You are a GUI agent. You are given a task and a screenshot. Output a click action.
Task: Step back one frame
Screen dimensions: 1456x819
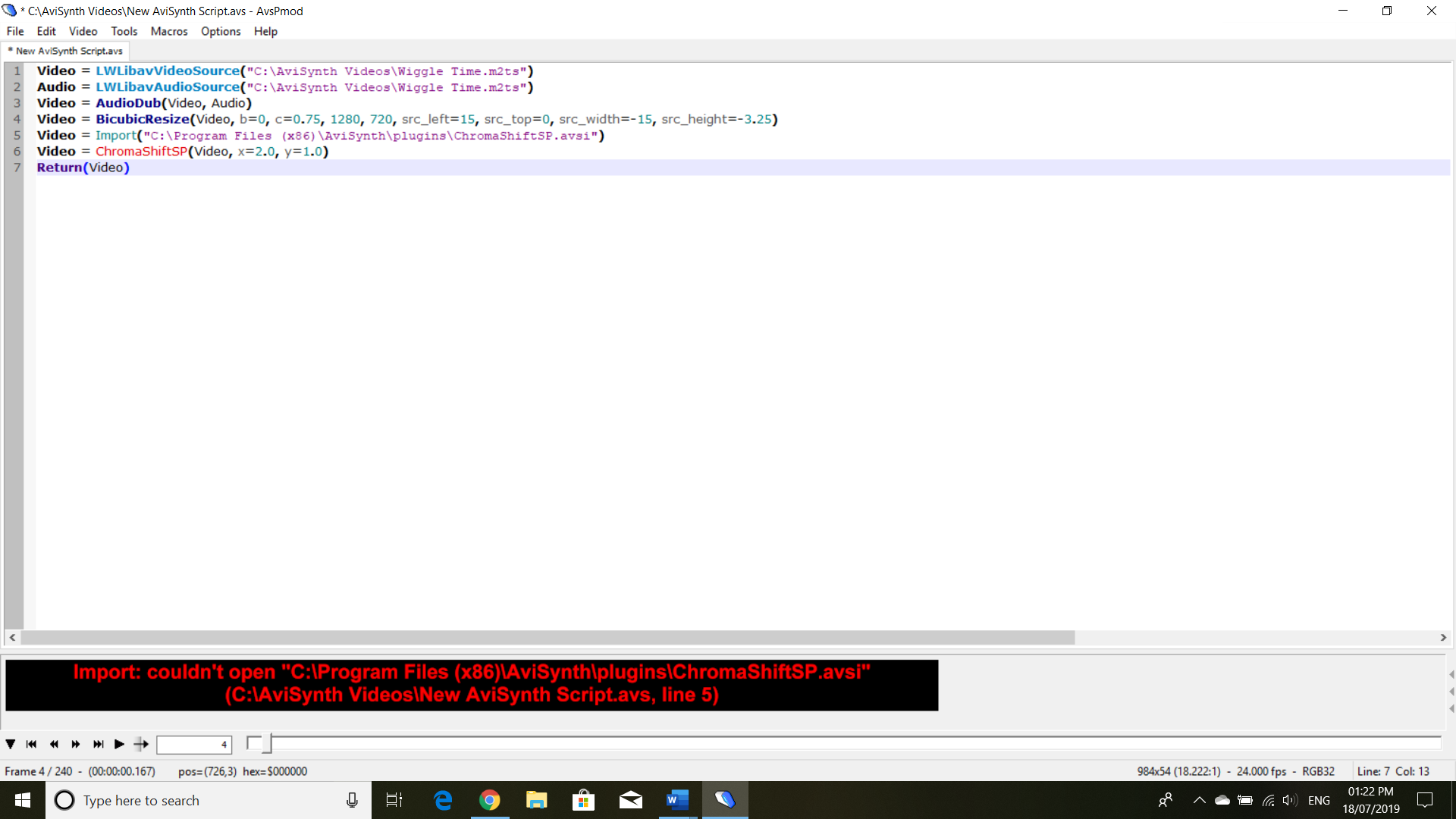54,744
